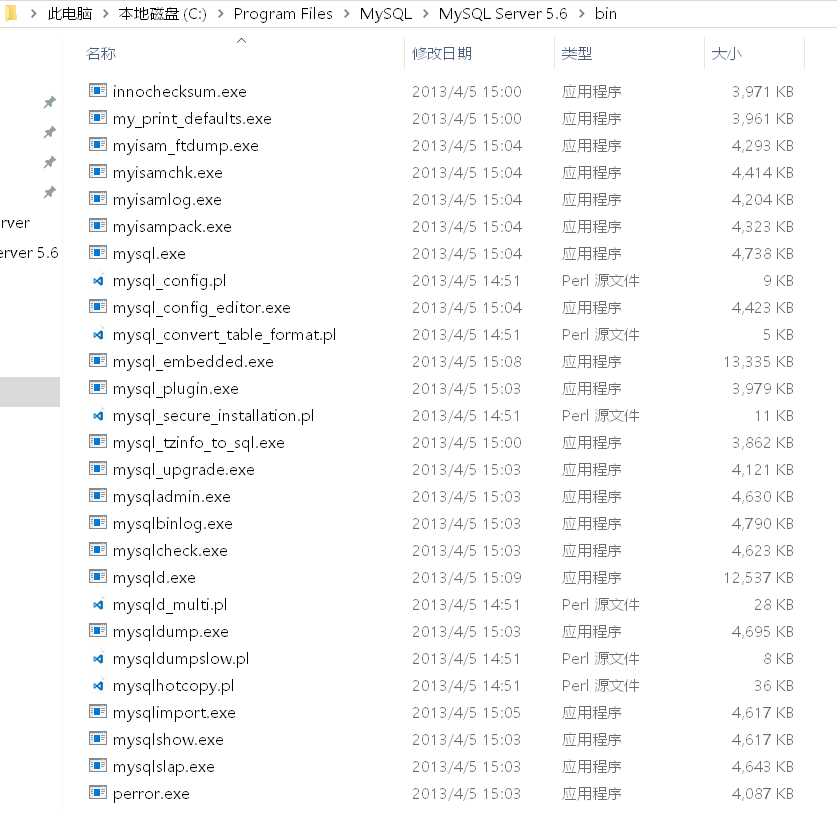Click the mysqld_multi.pl Perl file icon

(x=98, y=604)
